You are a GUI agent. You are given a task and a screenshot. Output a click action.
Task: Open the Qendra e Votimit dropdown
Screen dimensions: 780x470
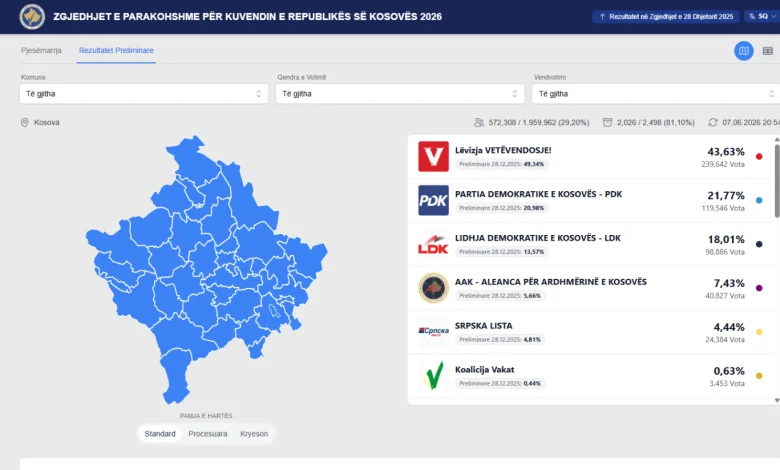coord(400,94)
